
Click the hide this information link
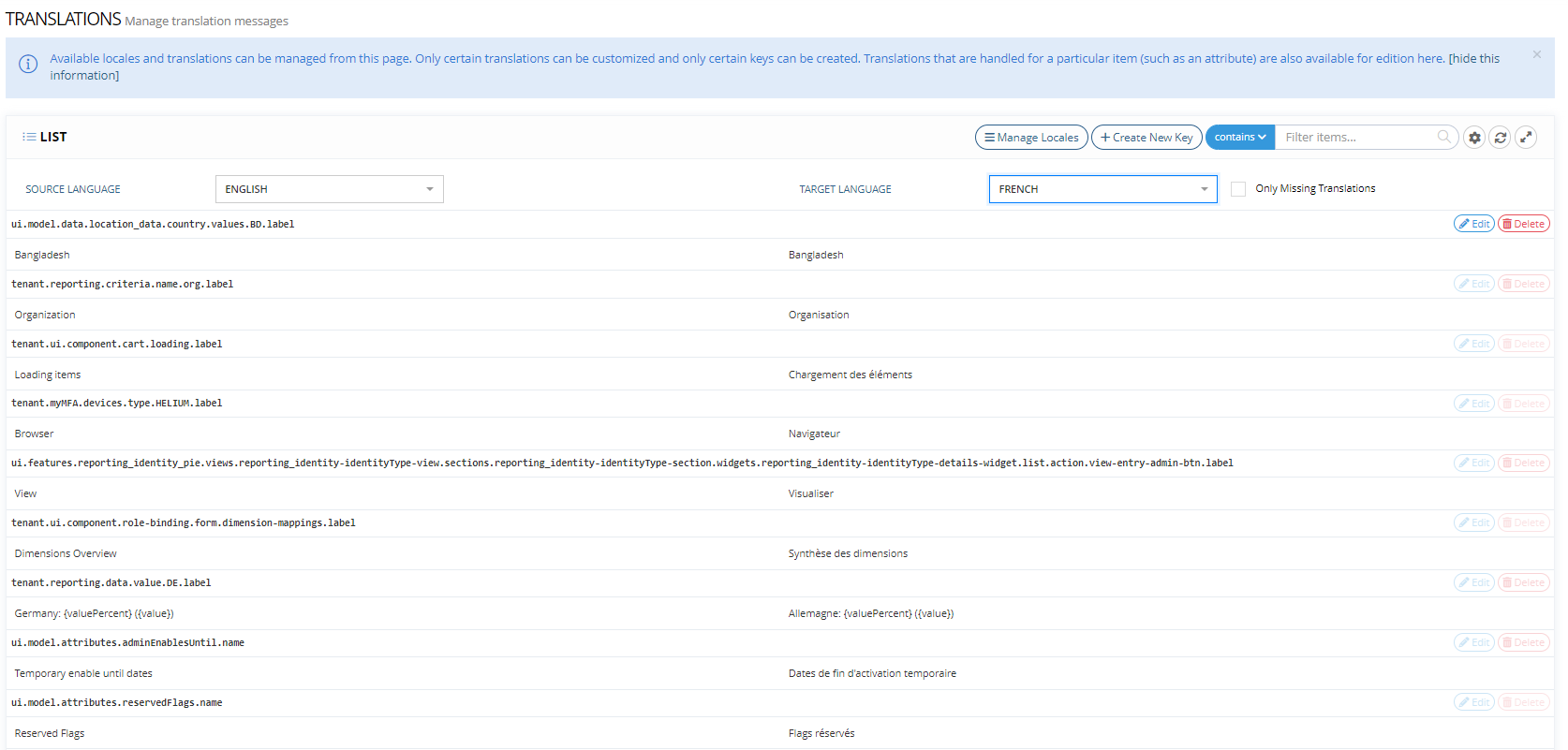click(x=1473, y=59)
